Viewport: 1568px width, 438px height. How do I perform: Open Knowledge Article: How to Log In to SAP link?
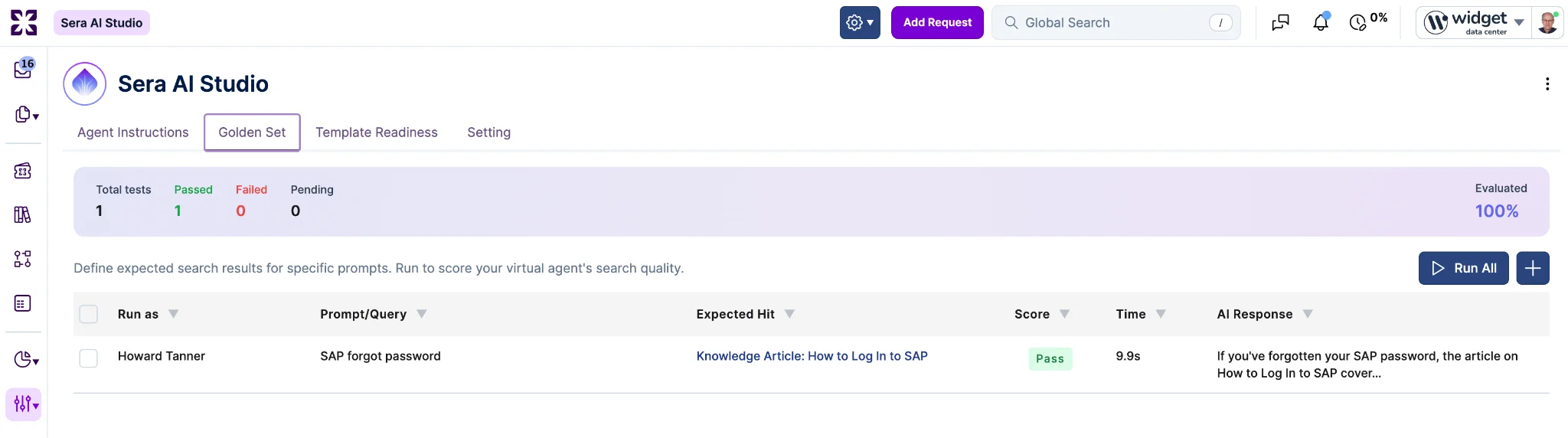click(x=812, y=356)
